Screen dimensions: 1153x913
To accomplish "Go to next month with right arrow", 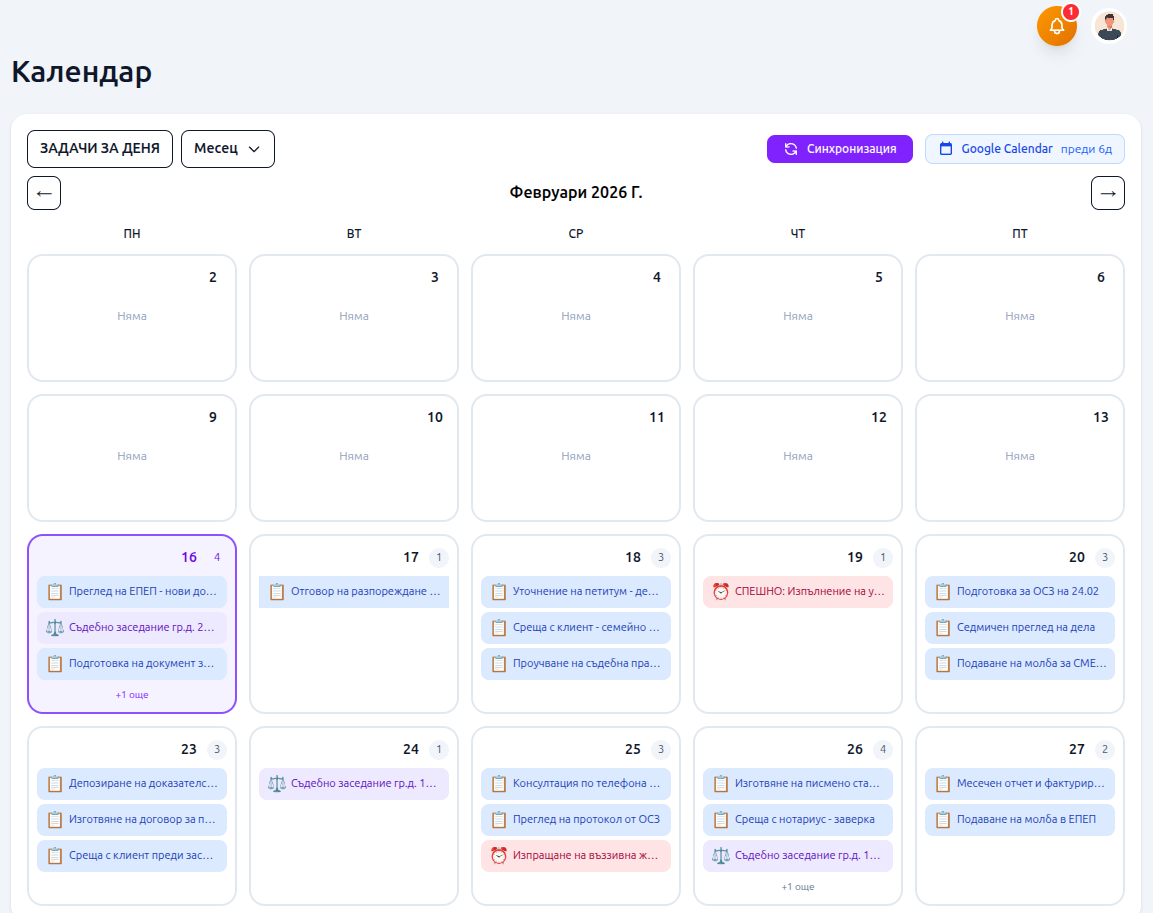I will tap(1107, 193).
